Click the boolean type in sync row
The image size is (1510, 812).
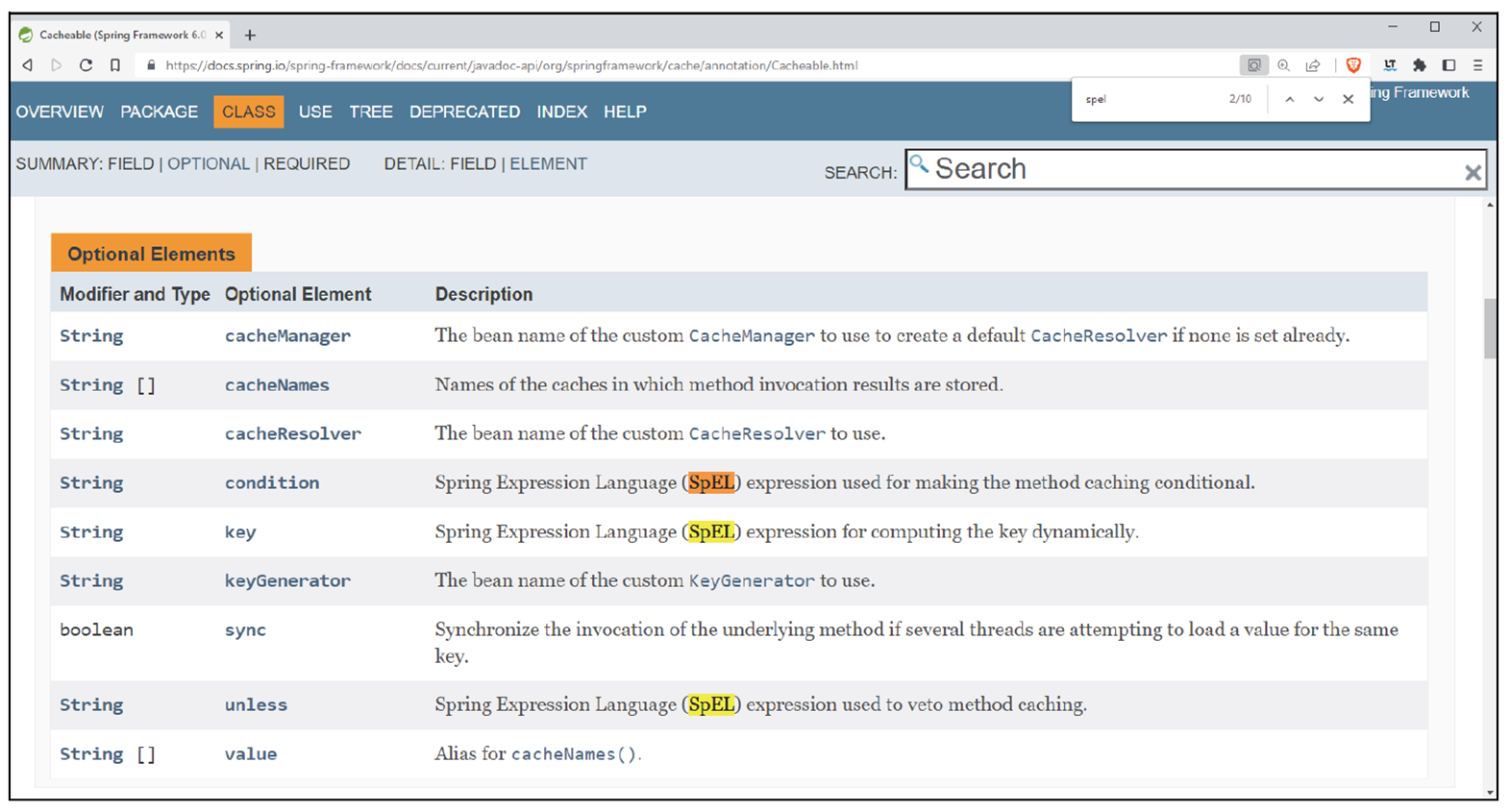(x=96, y=629)
